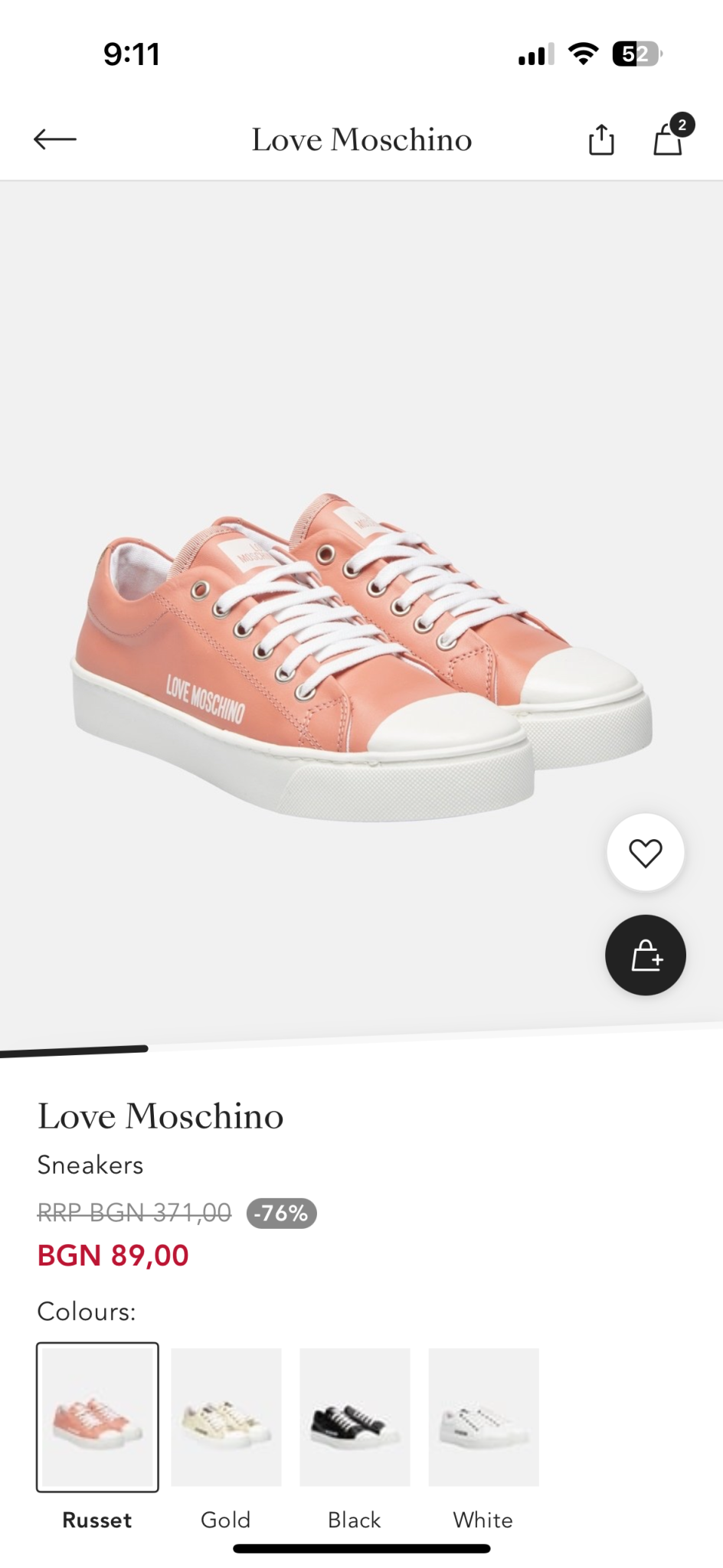Add sneakers to bag with round button
The width and height of the screenshot is (723, 1568).
click(x=645, y=955)
